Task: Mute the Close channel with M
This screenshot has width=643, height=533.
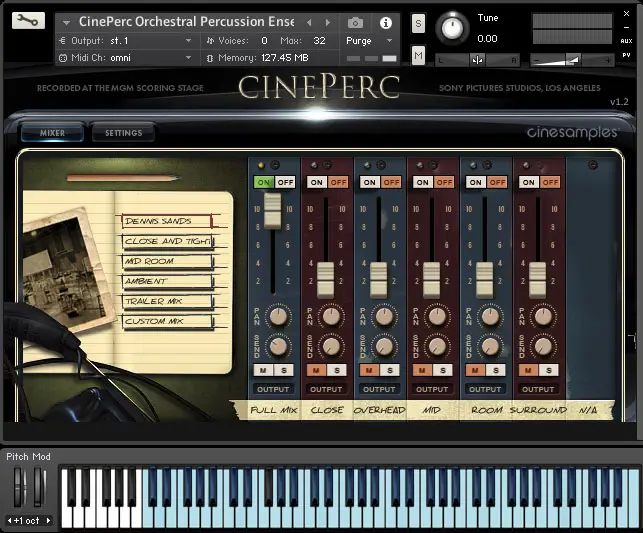Action: click(316, 370)
